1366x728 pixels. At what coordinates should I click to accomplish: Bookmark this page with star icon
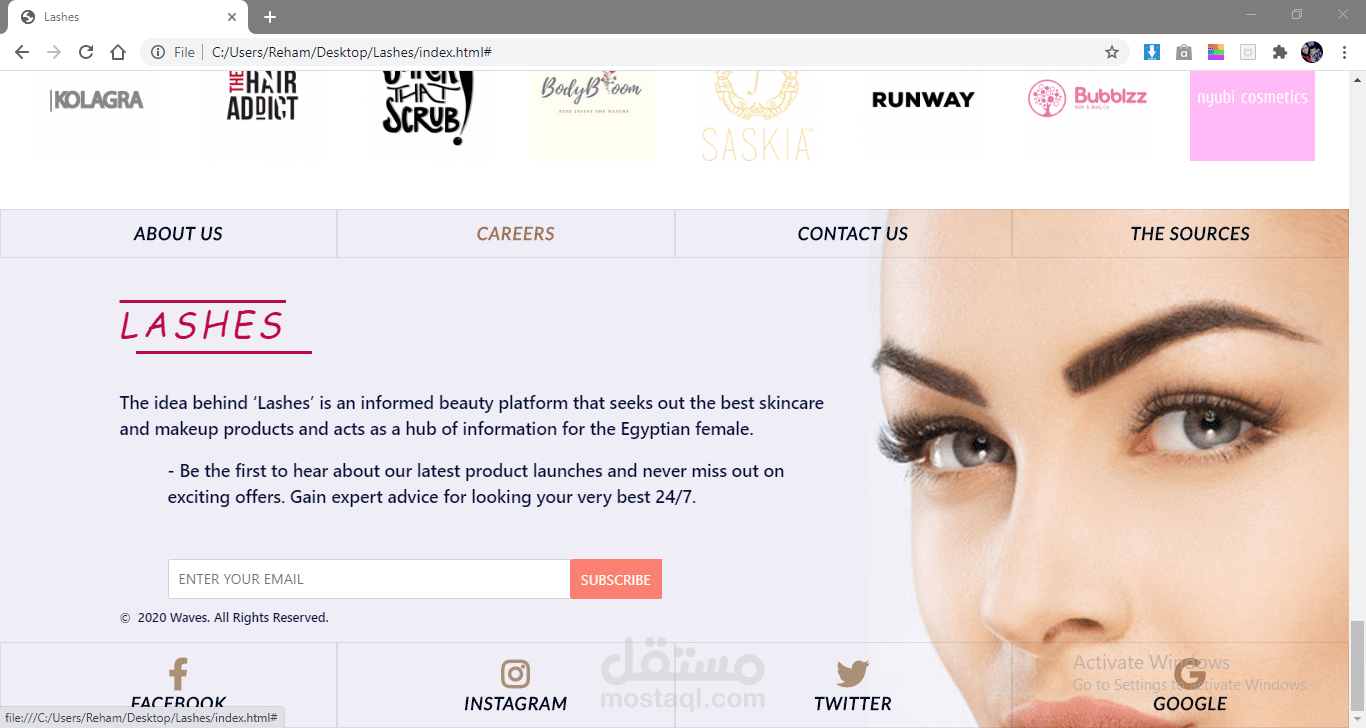[1112, 52]
